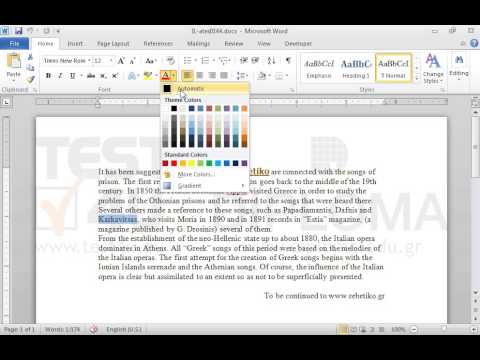The image size is (480, 360).
Task: Click the selected word Karkavitsas
Action: [118, 219]
